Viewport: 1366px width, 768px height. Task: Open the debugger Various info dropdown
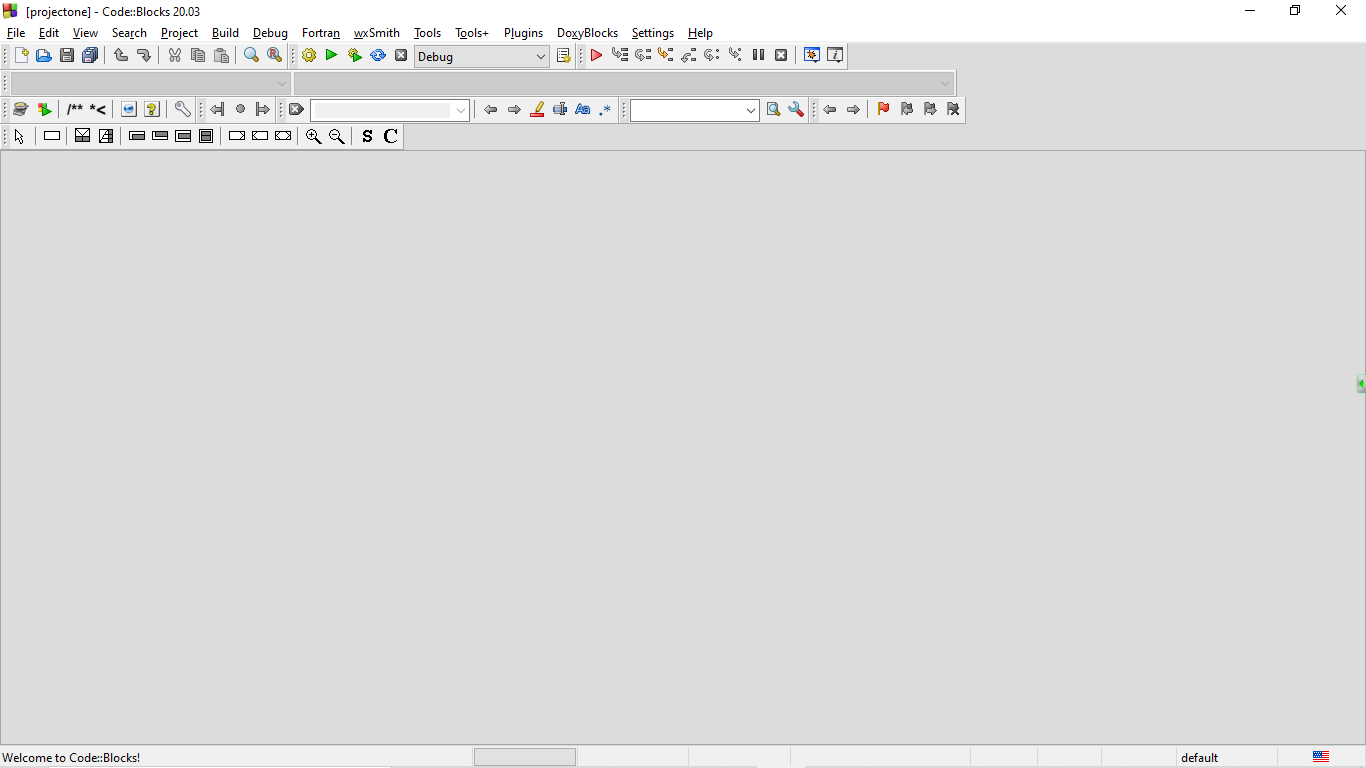[x=835, y=56]
